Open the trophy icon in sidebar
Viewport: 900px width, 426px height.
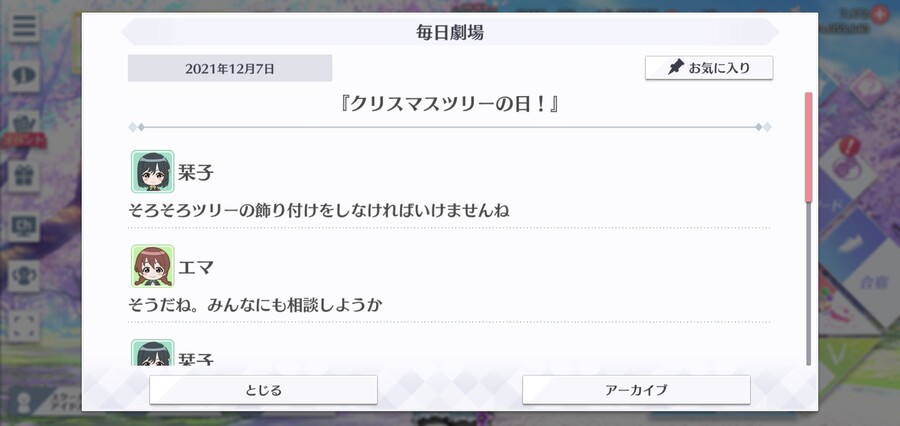24,276
